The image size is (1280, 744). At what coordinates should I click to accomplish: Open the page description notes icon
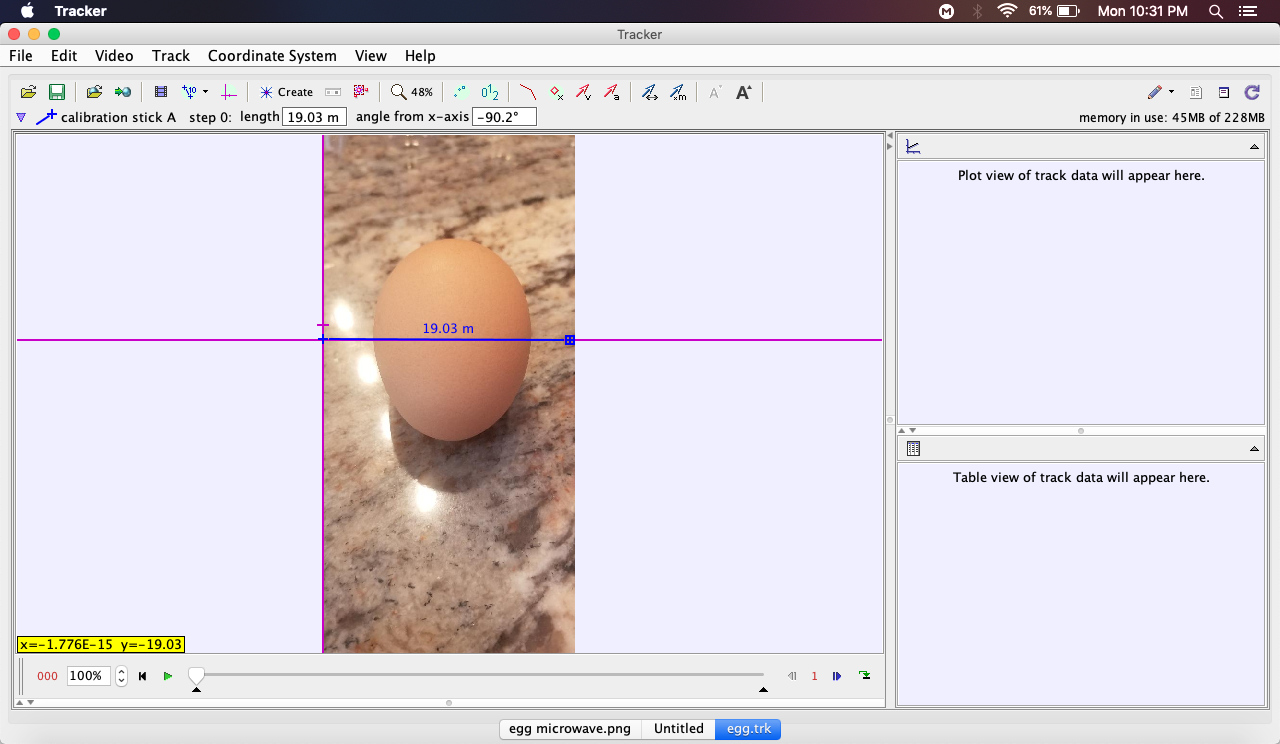tap(1196, 92)
